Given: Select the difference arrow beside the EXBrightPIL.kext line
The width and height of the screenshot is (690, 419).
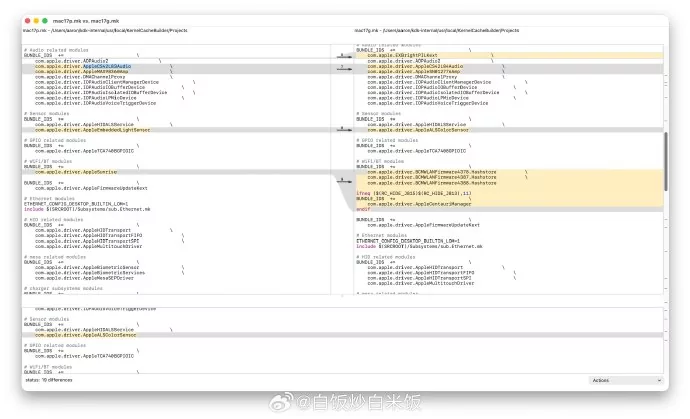Looking at the screenshot, I should [342, 56].
